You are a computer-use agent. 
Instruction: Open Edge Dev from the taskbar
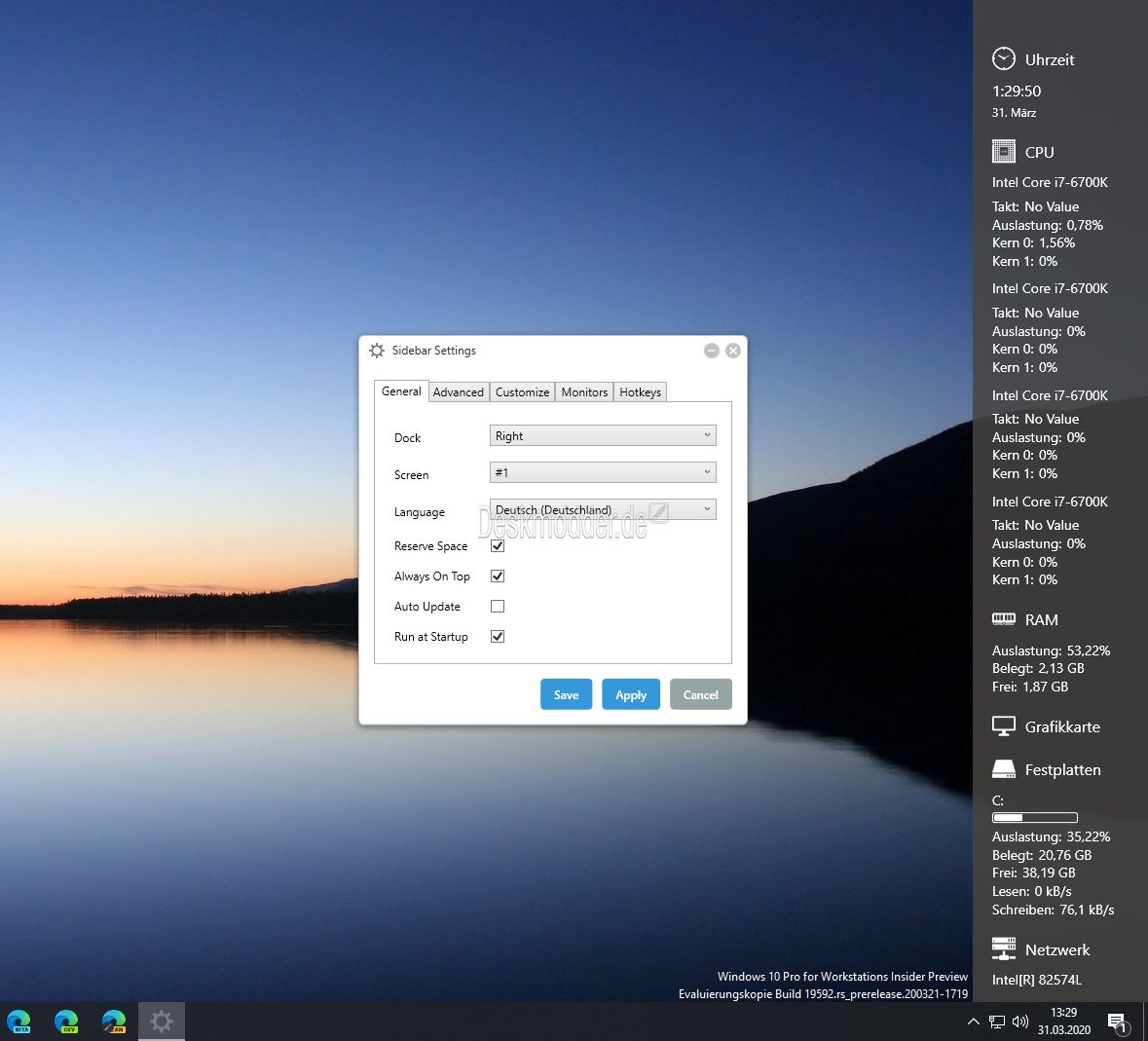point(66,1022)
